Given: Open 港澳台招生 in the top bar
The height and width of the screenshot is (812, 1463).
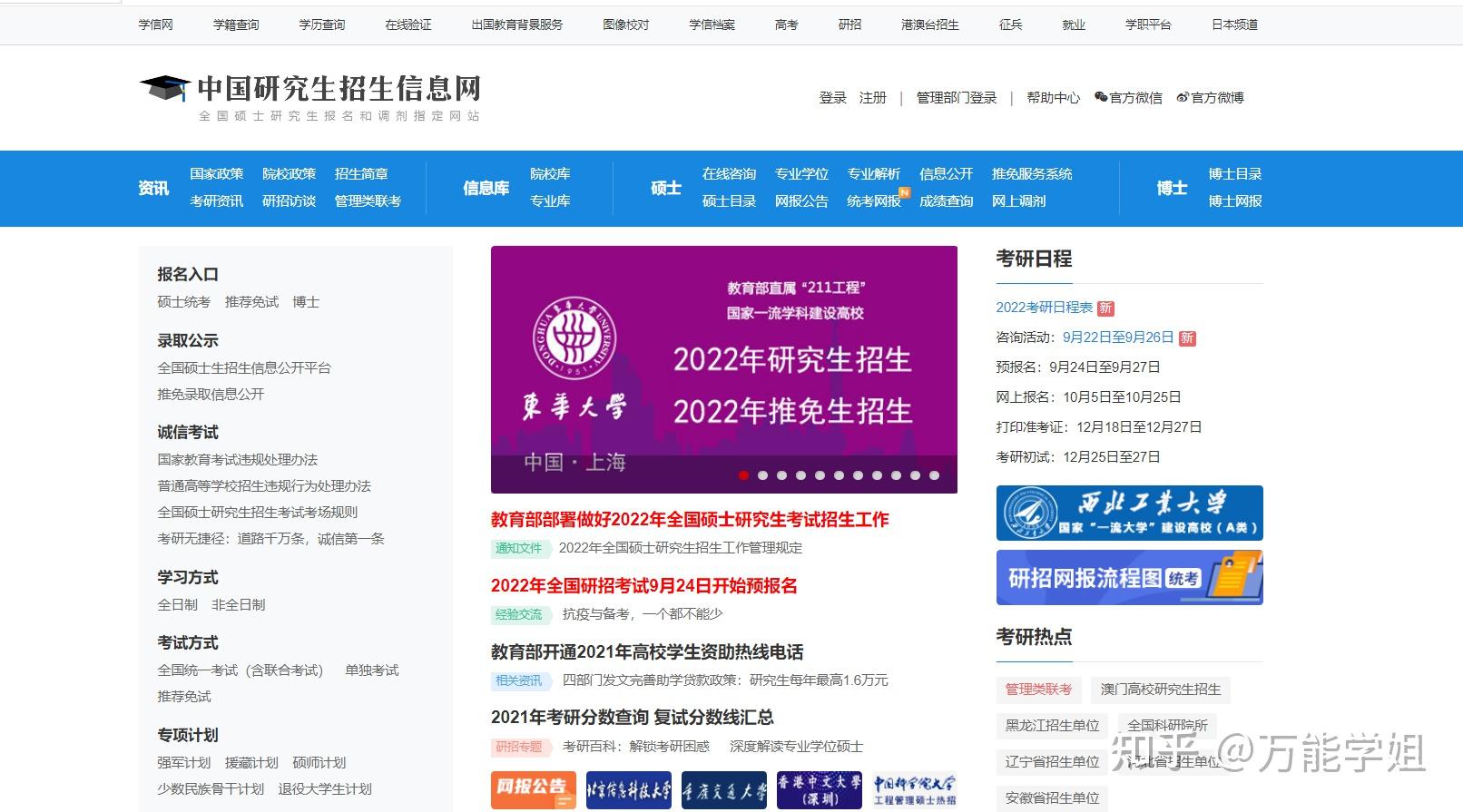Looking at the screenshot, I should (x=930, y=24).
